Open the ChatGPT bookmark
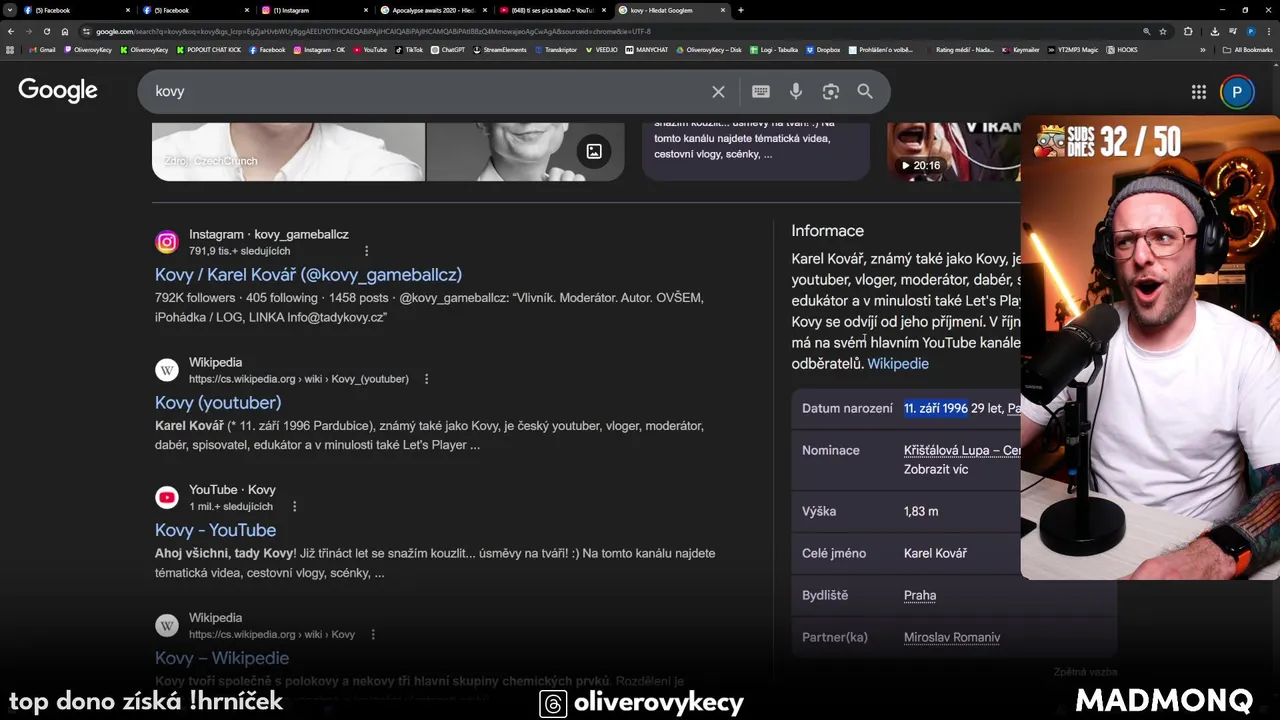1280x720 pixels. [448, 49]
